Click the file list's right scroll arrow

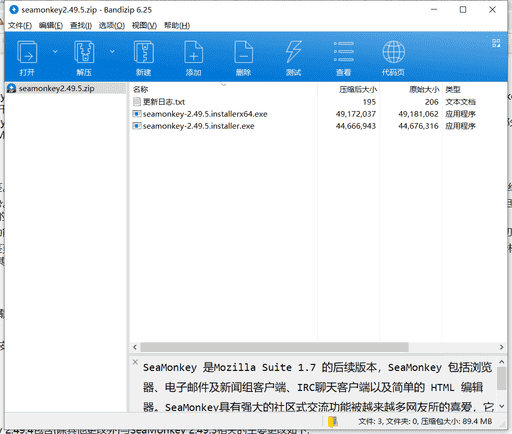(502, 347)
